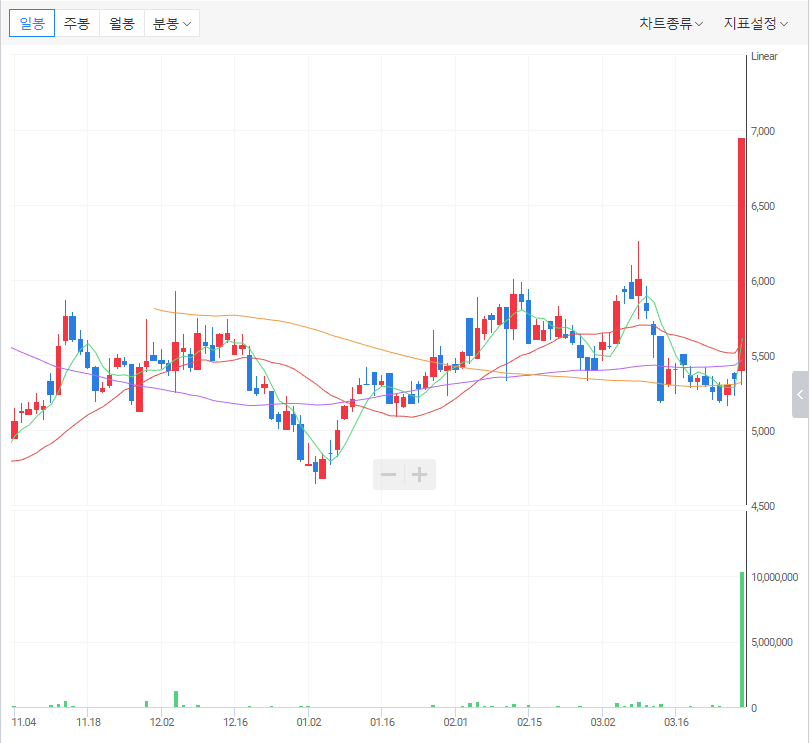Click the 7,000 price axis label
The height and width of the screenshot is (743, 811).
click(763, 131)
